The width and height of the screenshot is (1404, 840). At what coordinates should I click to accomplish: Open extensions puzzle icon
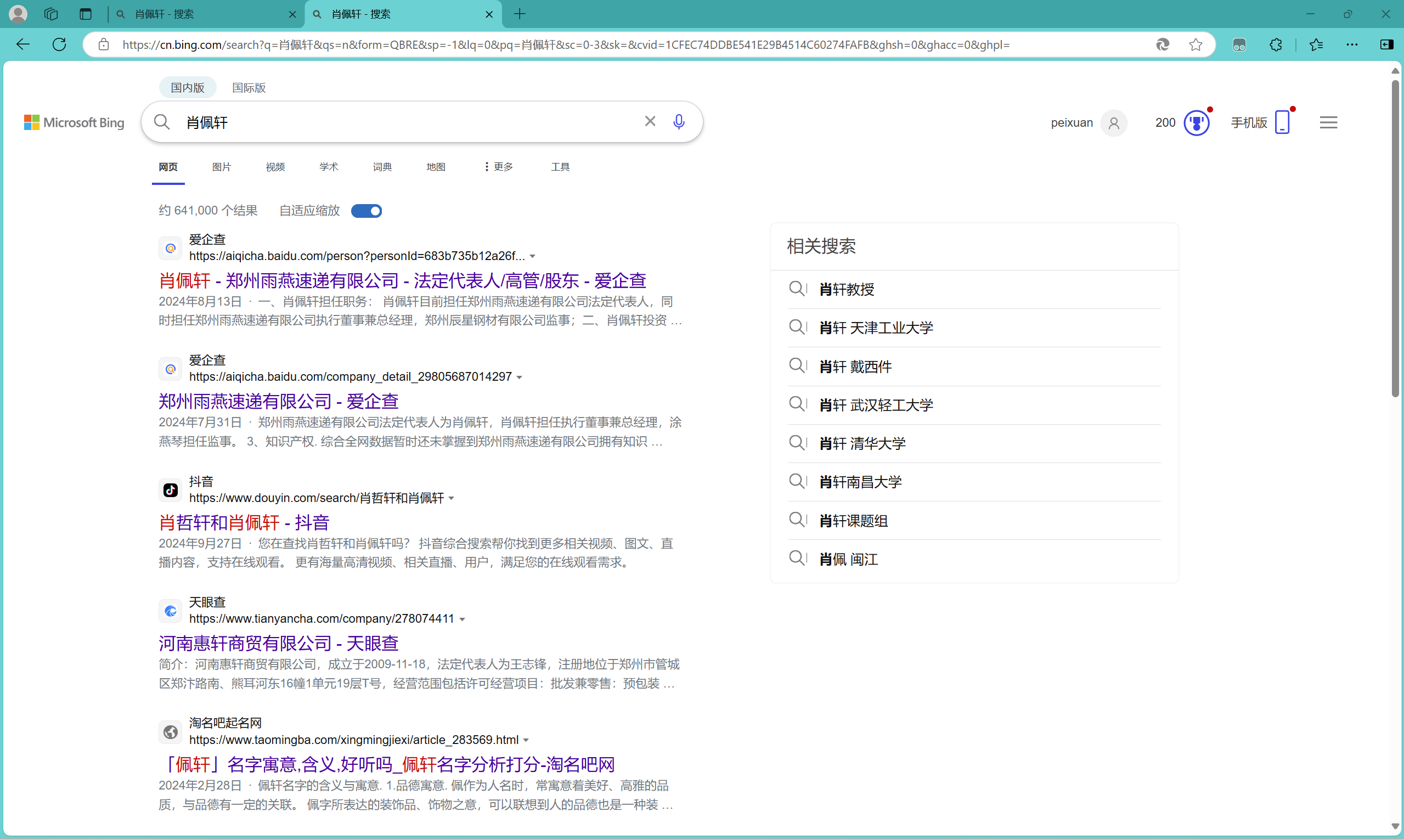[x=1276, y=44]
